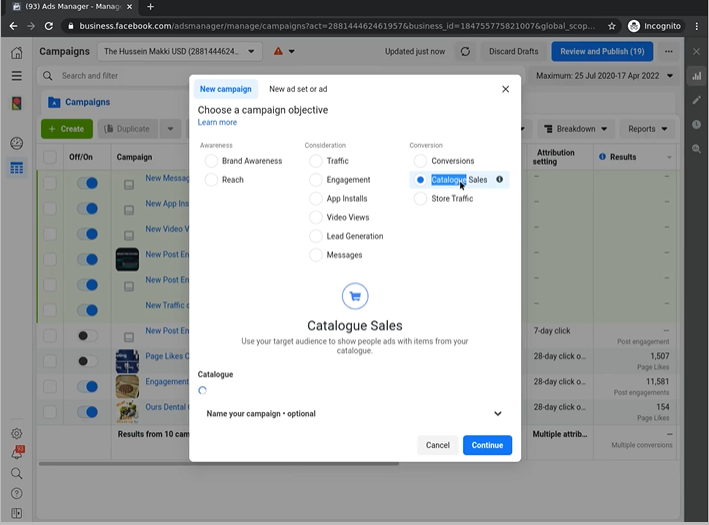Open Duplicate options arrow

click(x=170, y=129)
